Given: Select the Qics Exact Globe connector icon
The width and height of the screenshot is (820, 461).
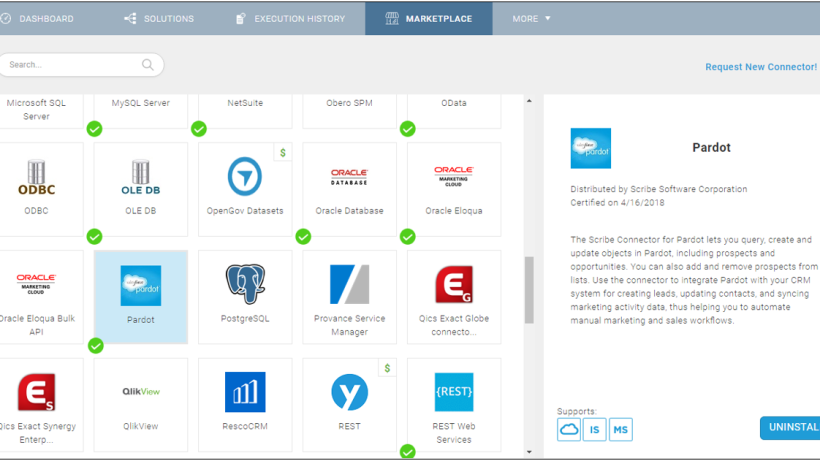Looking at the screenshot, I should click(453, 284).
